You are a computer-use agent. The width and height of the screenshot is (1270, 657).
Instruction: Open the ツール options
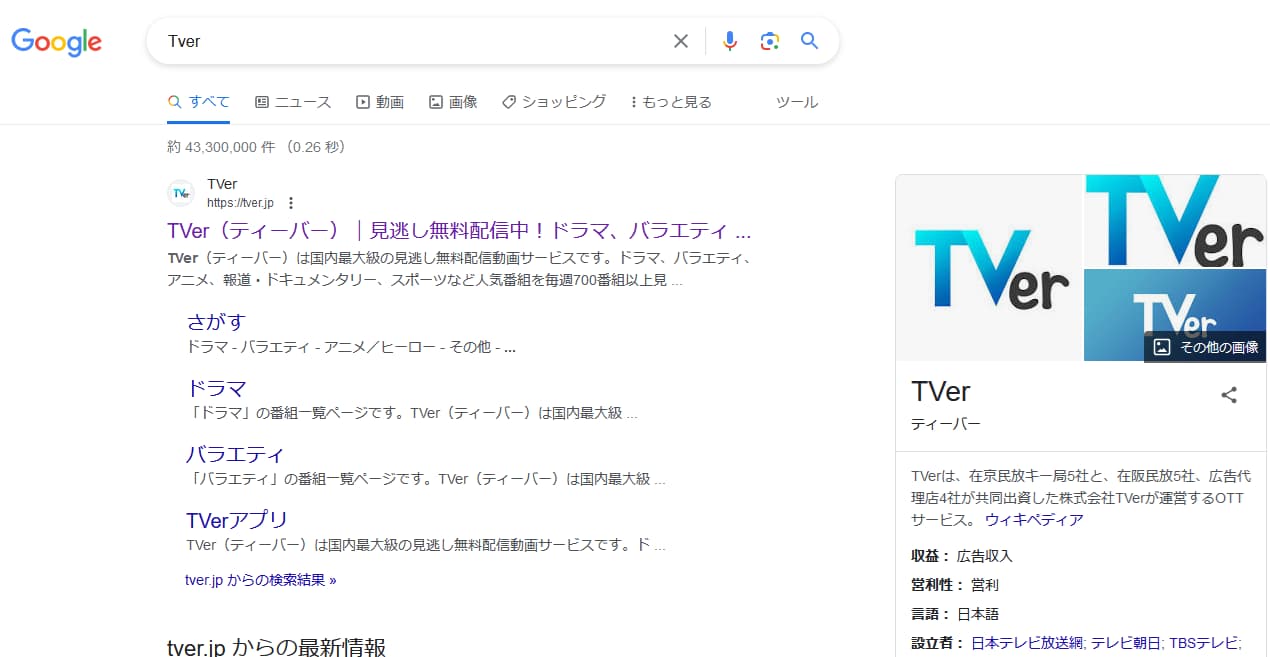tap(796, 101)
